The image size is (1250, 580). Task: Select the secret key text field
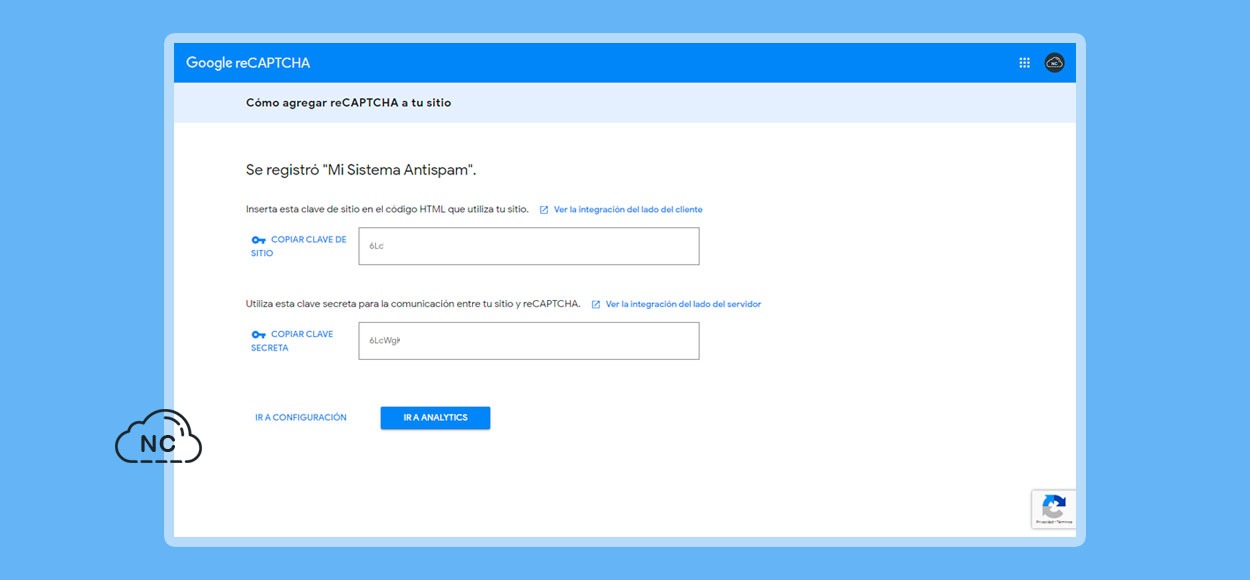coord(529,341)
